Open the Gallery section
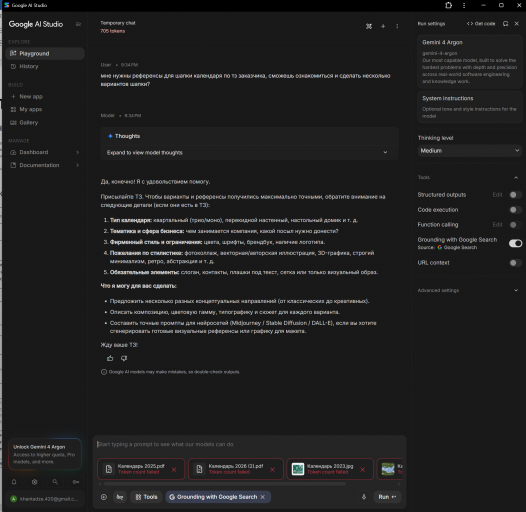The width and height of the screenshot is (526, 512). click(x=45, y=122)
